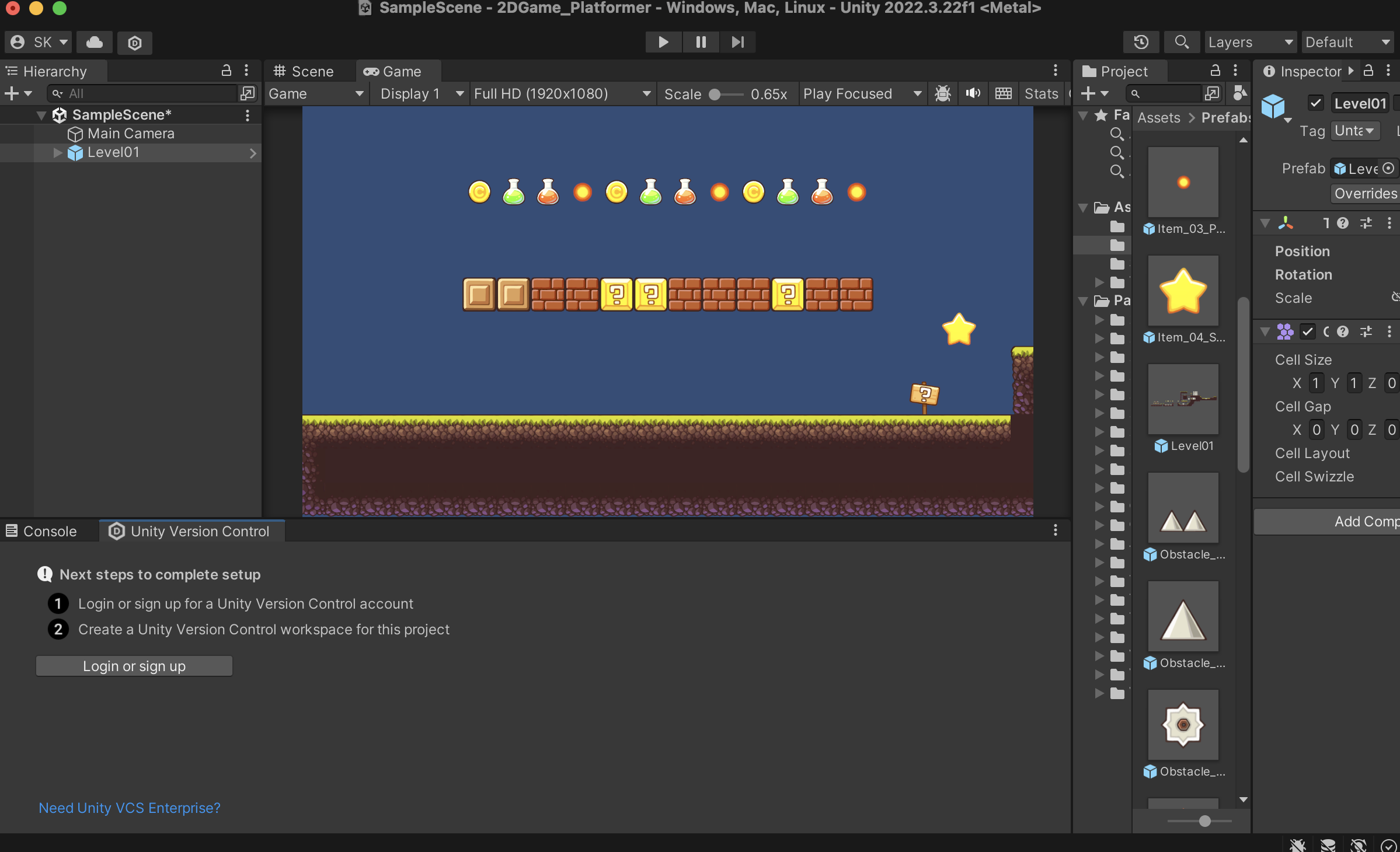Toggle the Stats overlay
The width and height of the screenshot is (1400, 852).
[1041, 93]
